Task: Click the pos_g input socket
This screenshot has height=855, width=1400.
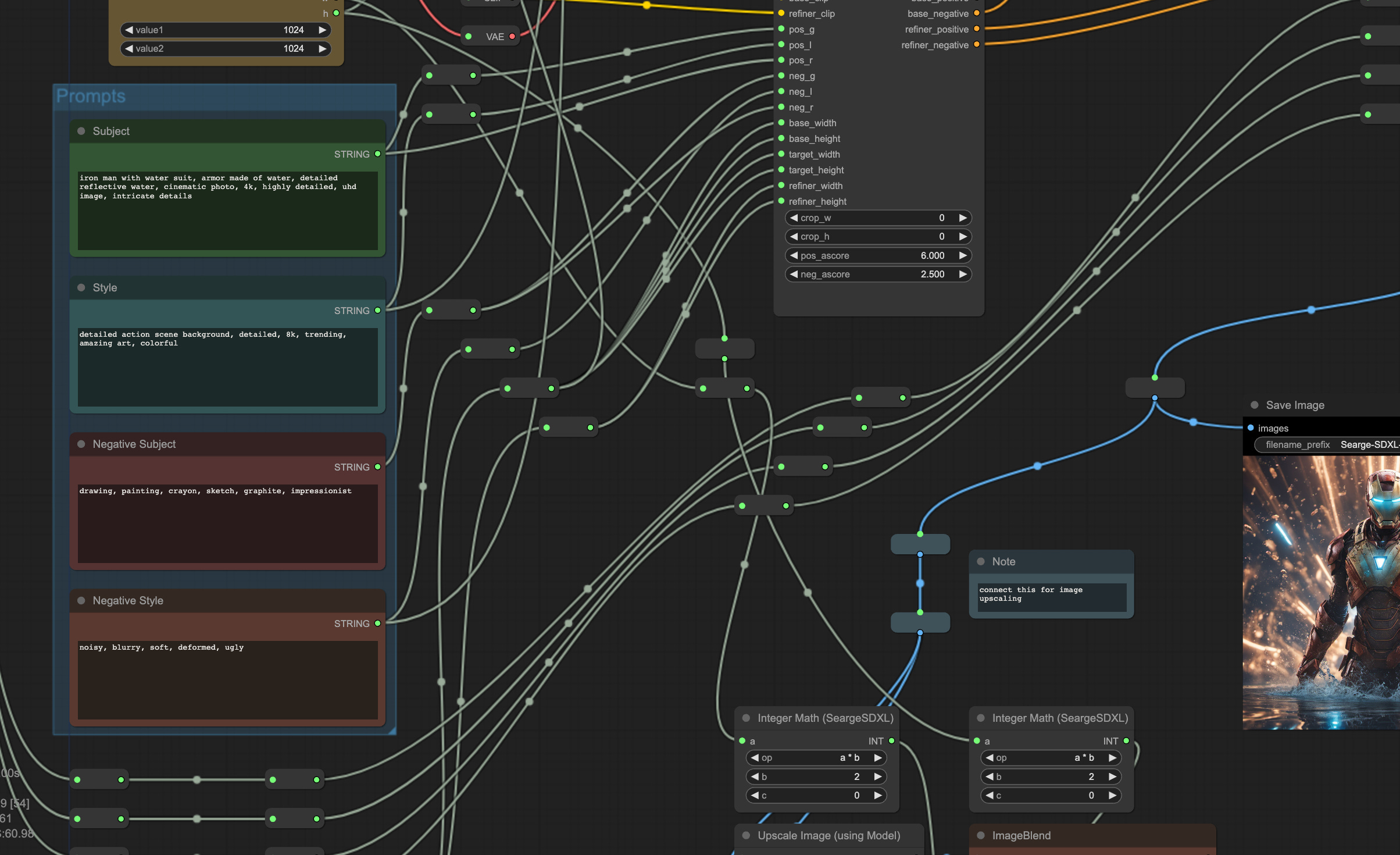Action: coord(781,28)
